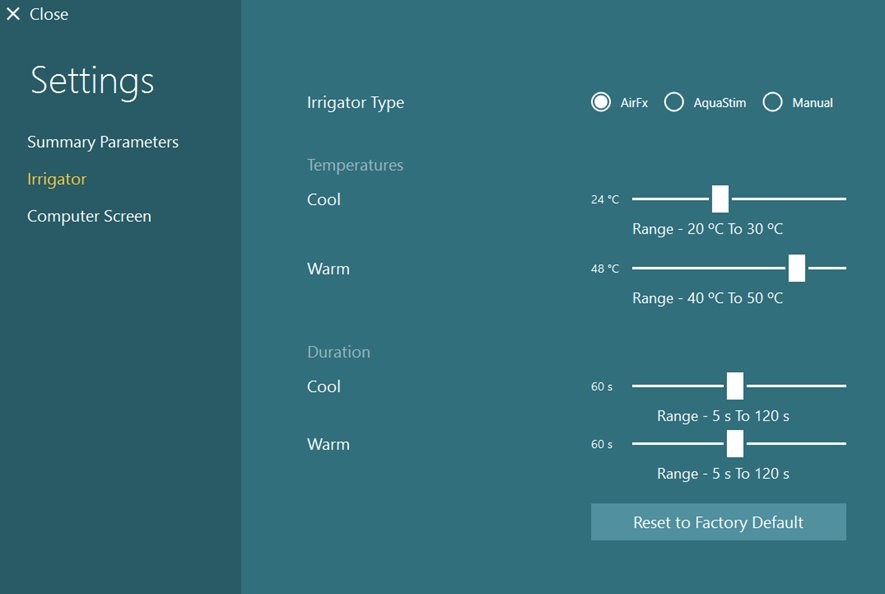Click Warm temperature track right of handle
The width and height of the screenshot is (885, 594).
tap(828, 268)
